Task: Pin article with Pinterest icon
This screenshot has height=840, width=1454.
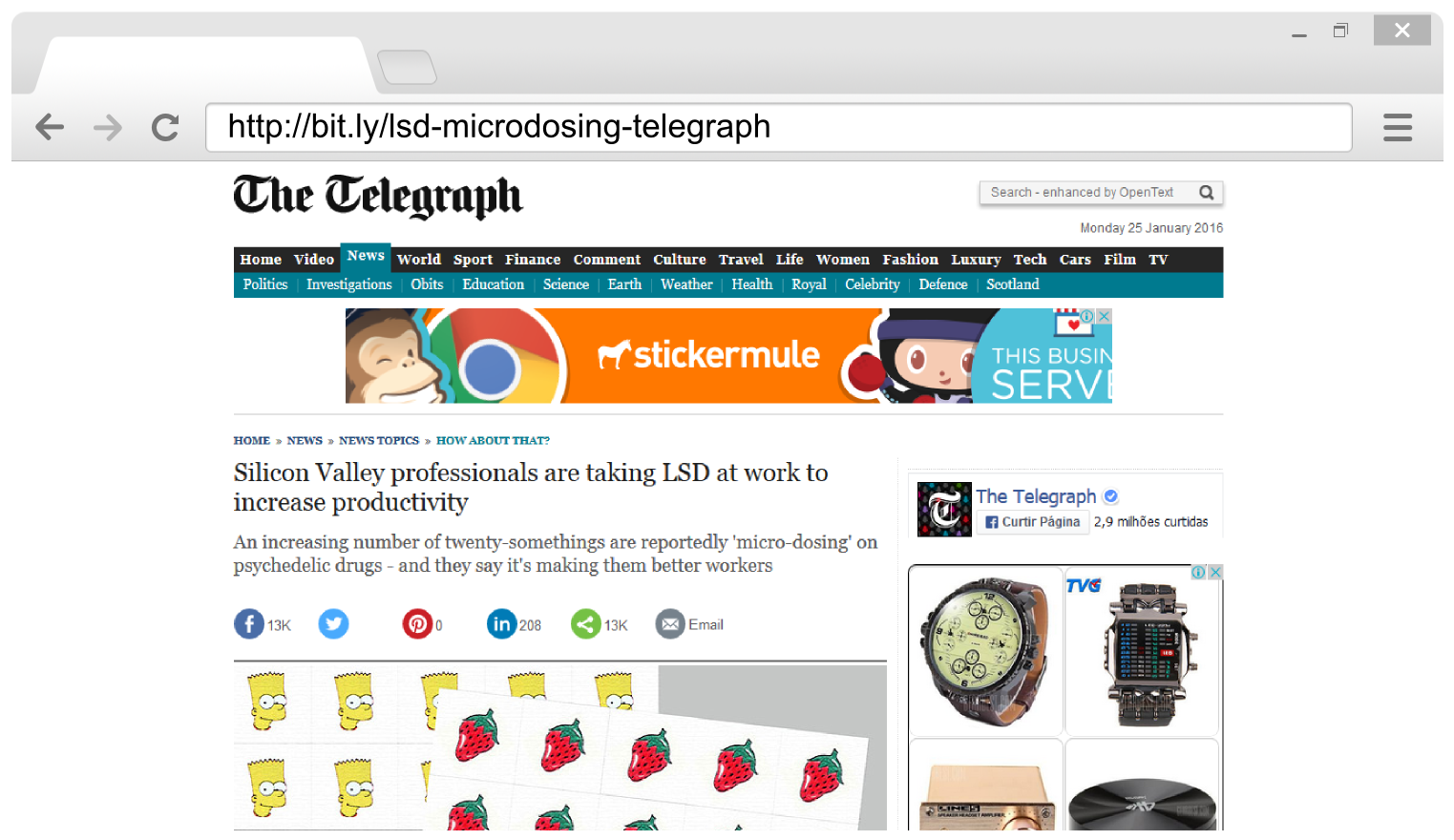Action: [417, 624]
